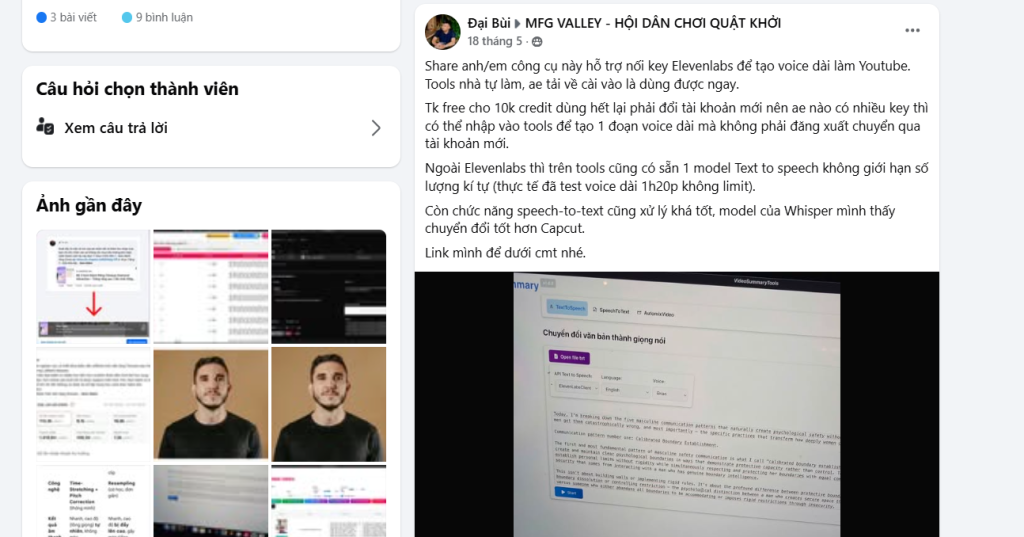Viewport: 1024px width, 537px height.
Task: Open the colorful timeline thumbnail at bottom right
Action: 328,501
